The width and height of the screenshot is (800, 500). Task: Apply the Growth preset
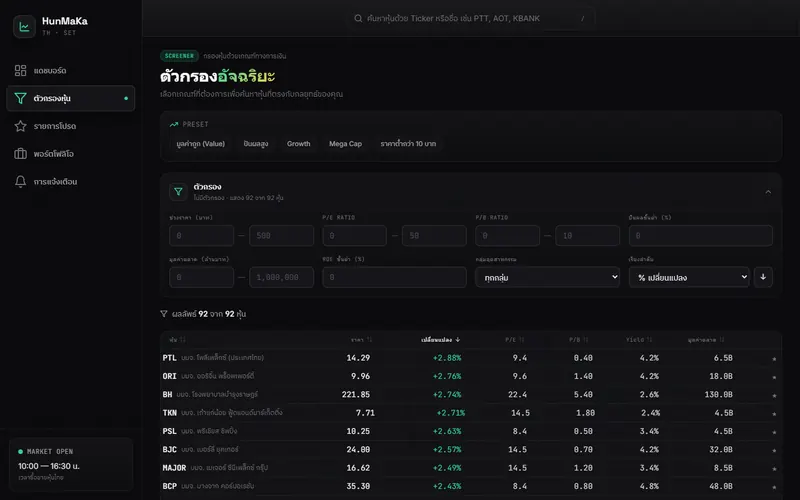(x=298, y=144)
